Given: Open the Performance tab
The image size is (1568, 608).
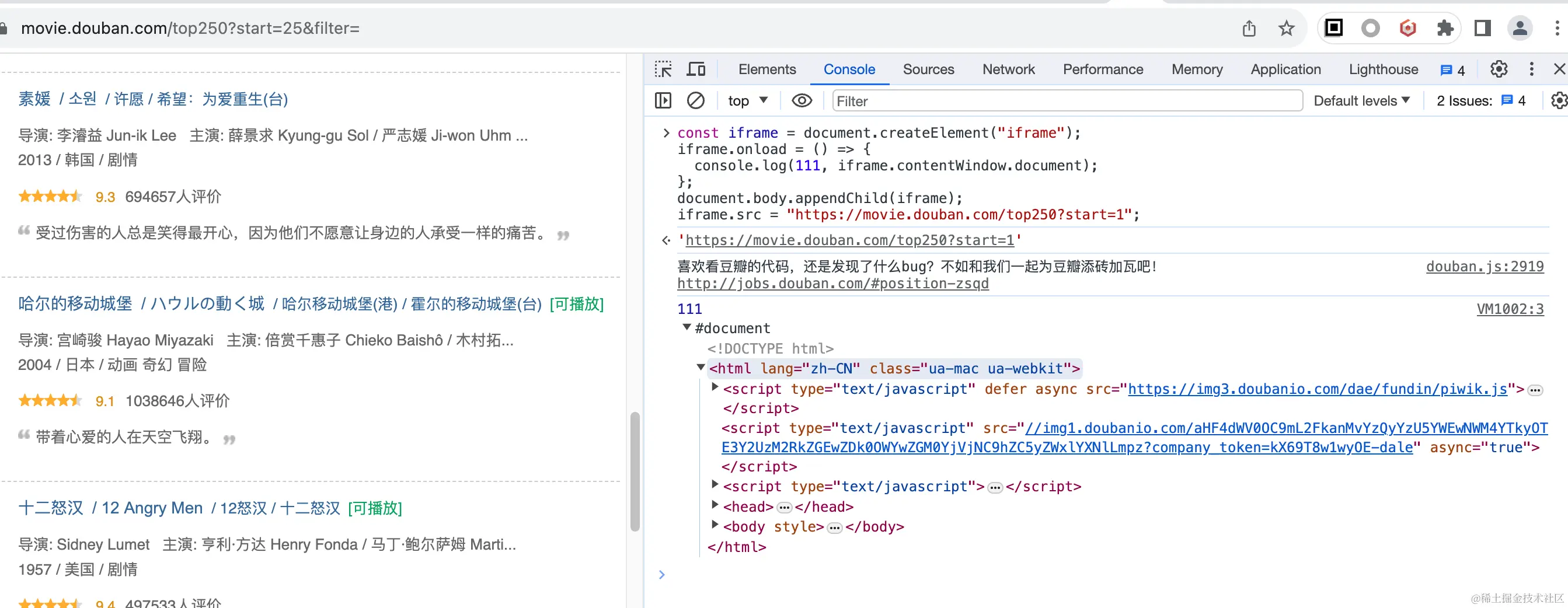Looking at the screenshot, I should pos(1102,69).
